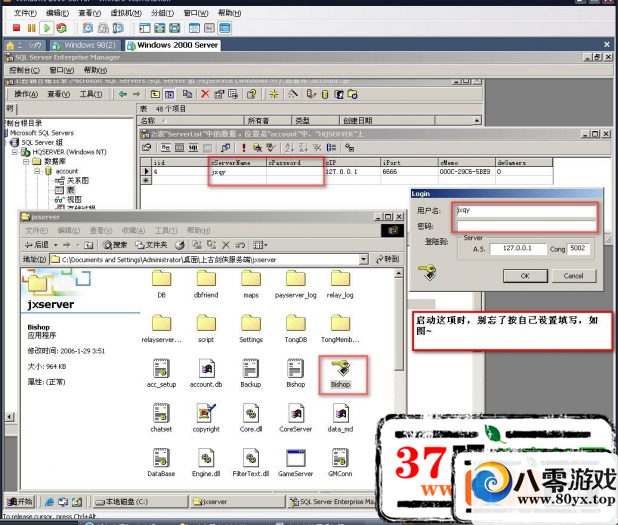618x525 pixels.
Task: Click Cancel in the Login dialog
Action: [573, 276]
